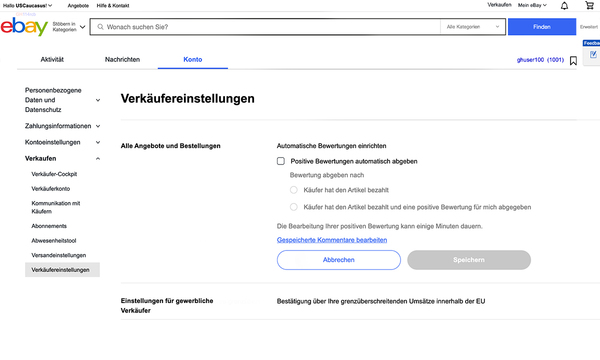Click the blue Feedback tab label
The width and height of the screenshot is (600, 360).
point(591,43)
